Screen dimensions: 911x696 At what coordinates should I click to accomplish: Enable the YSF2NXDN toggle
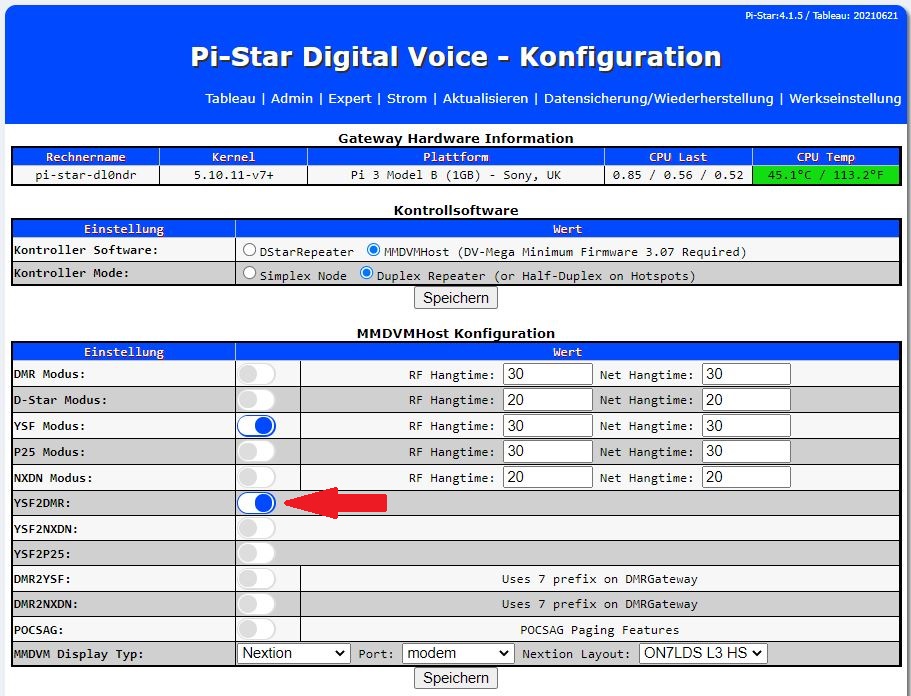(x=256, y=528)
